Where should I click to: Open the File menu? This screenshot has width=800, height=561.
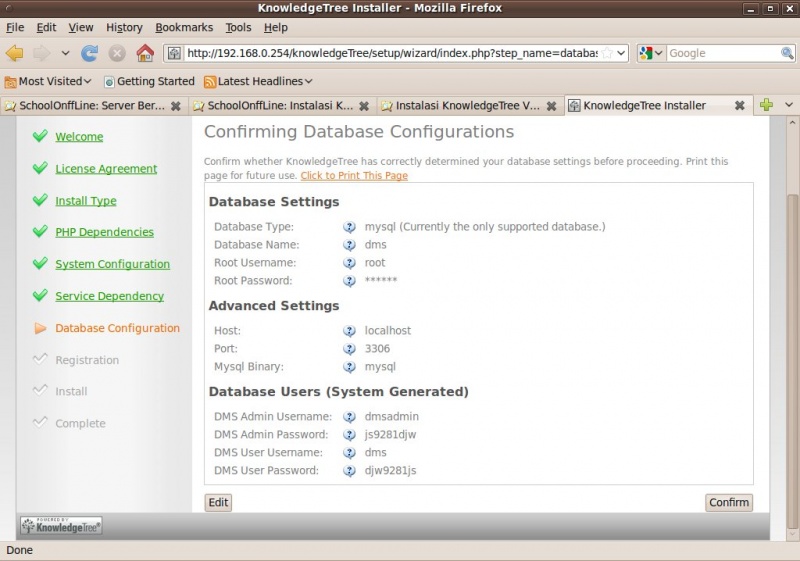15,28
